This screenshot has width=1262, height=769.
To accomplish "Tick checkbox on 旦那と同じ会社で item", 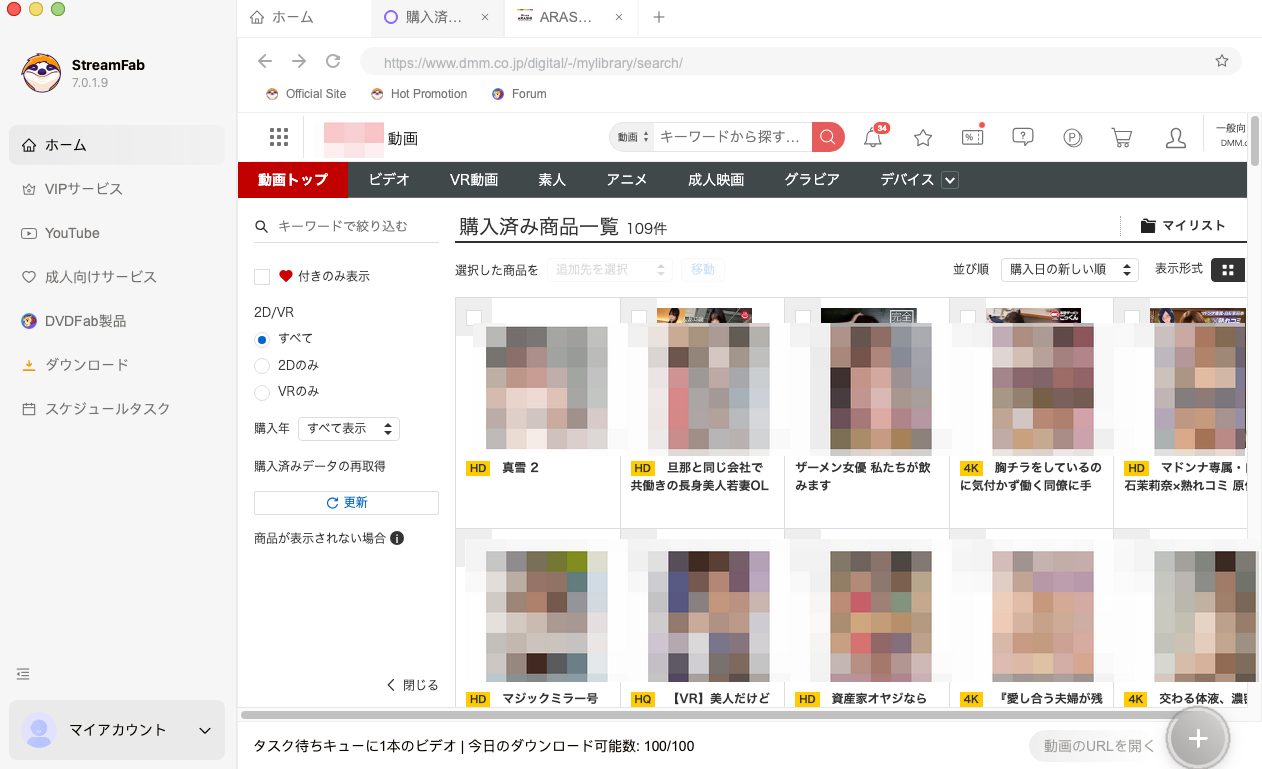I will click(638, 318).
